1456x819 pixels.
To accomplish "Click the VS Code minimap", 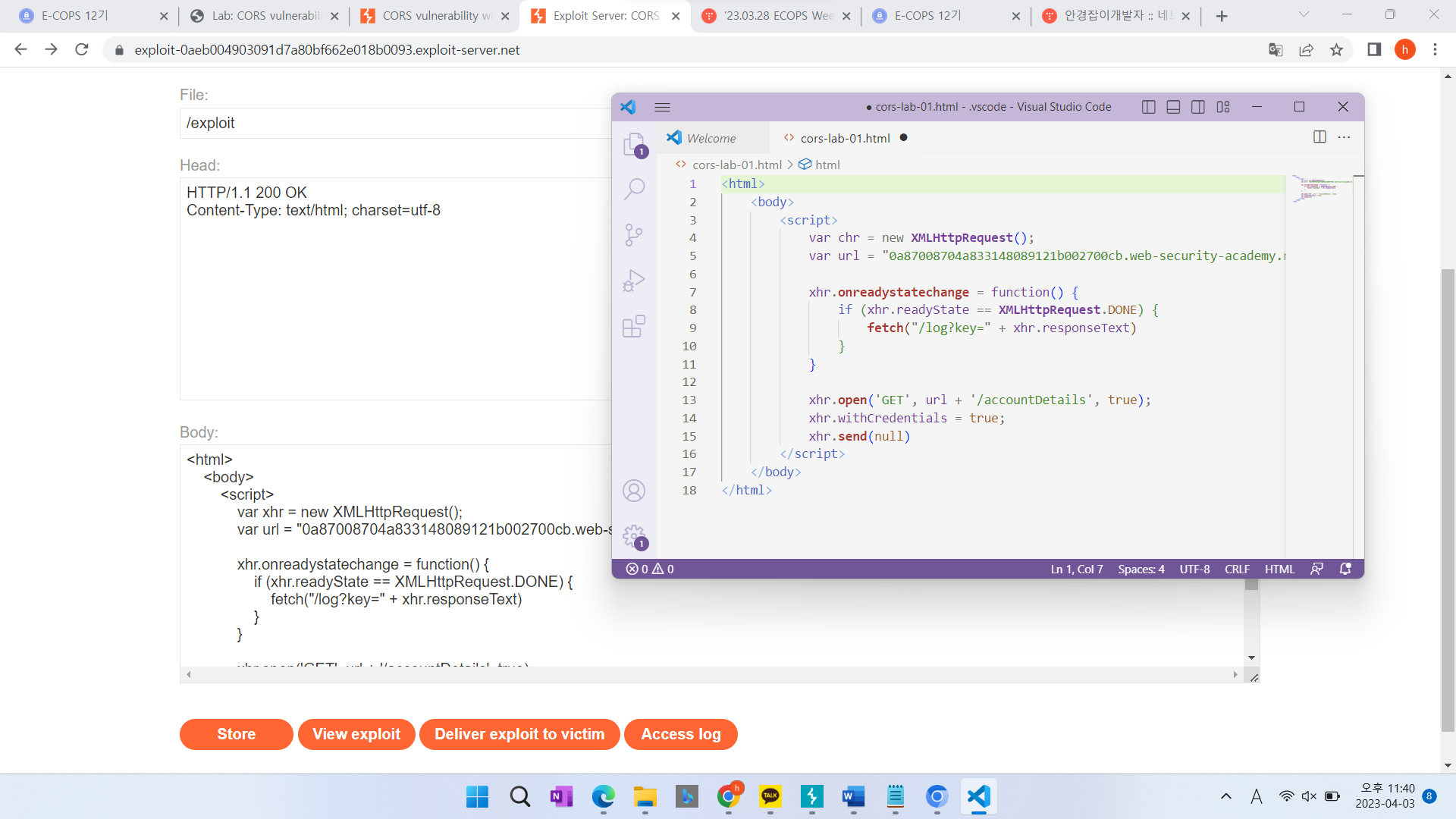I will pyautogui.click(x=1322, y=189).
